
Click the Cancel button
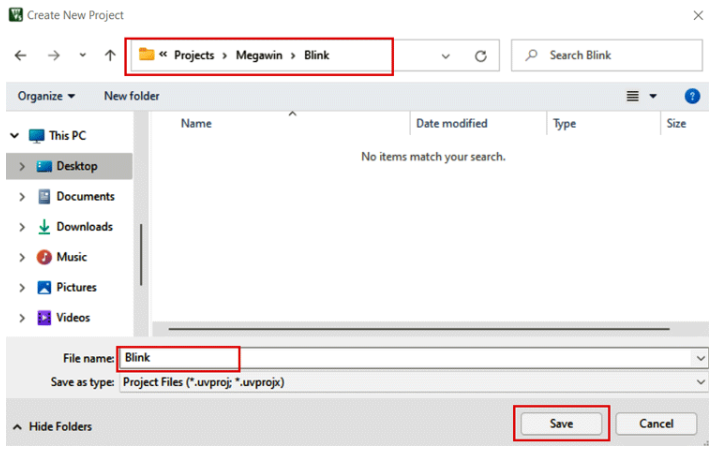tap(656, 424)
